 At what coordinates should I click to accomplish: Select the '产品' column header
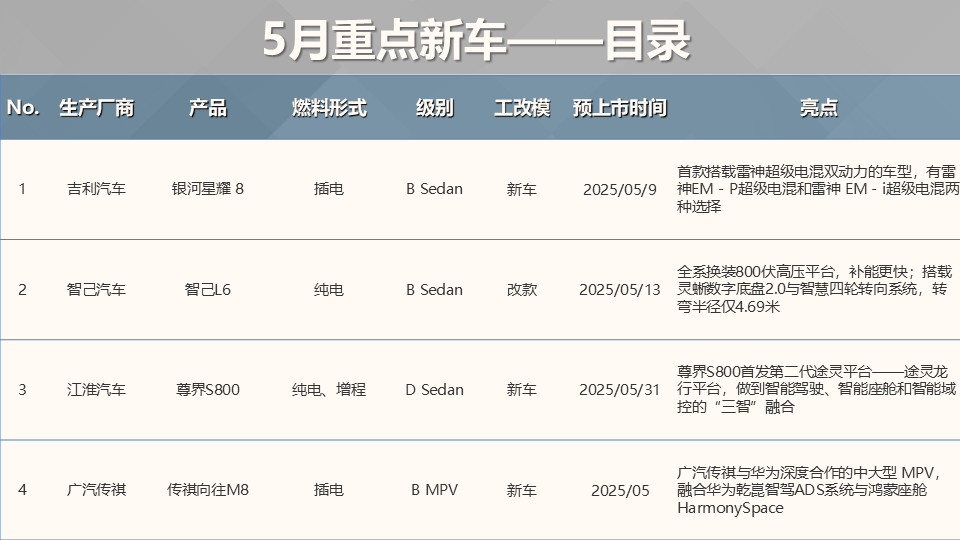tap(208, 108)
